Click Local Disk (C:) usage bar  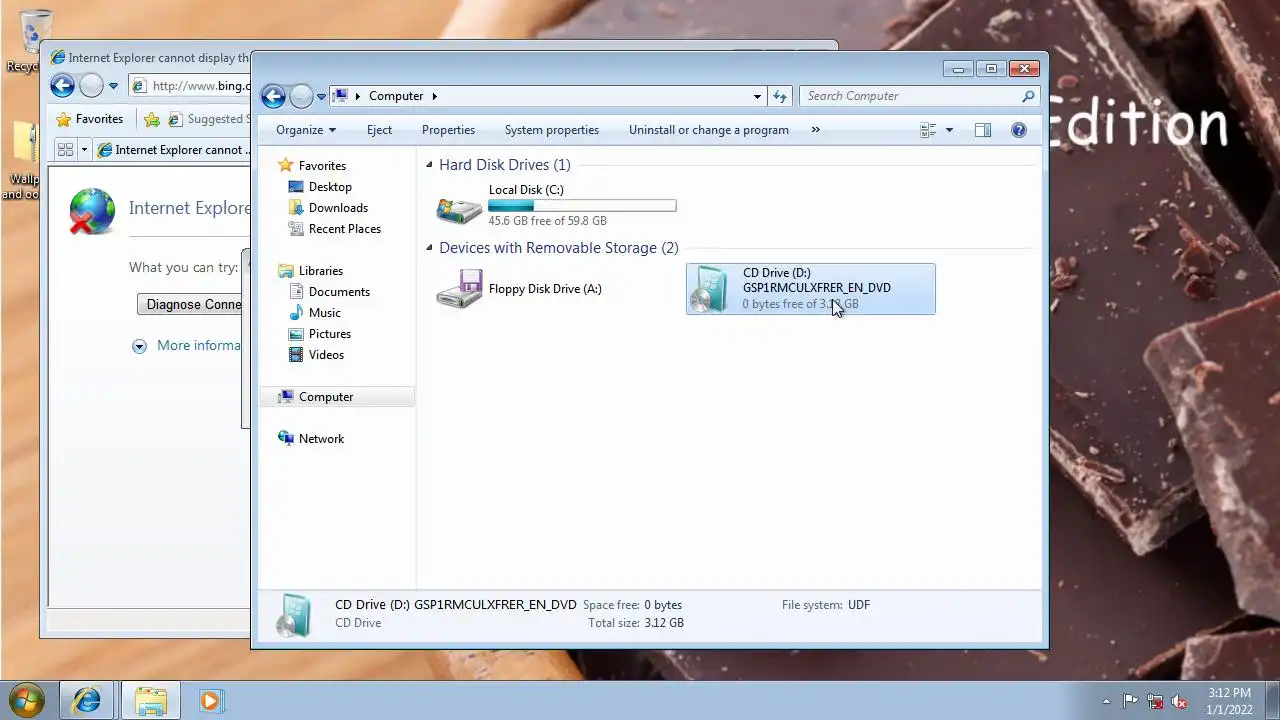(582, 206)
